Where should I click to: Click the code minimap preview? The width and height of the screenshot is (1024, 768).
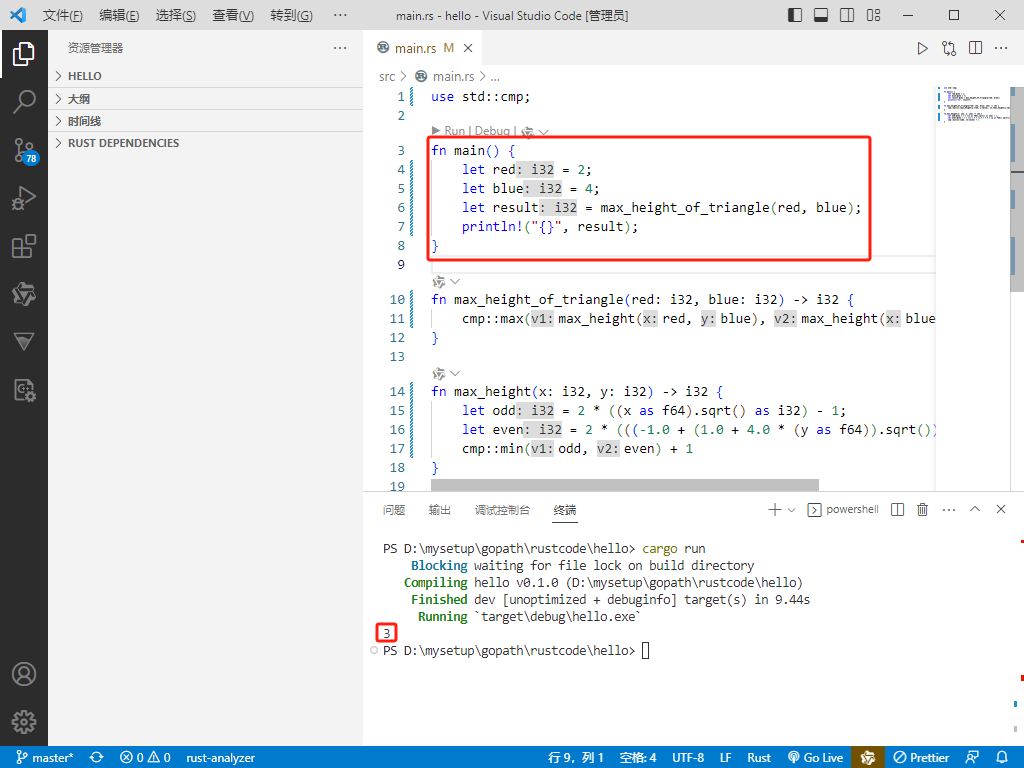click(972, 104)
